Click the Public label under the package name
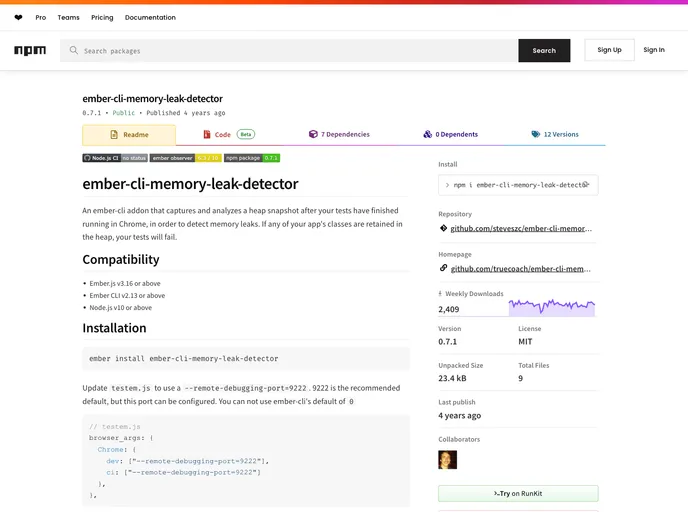688x512 pixels. point(124,113)
